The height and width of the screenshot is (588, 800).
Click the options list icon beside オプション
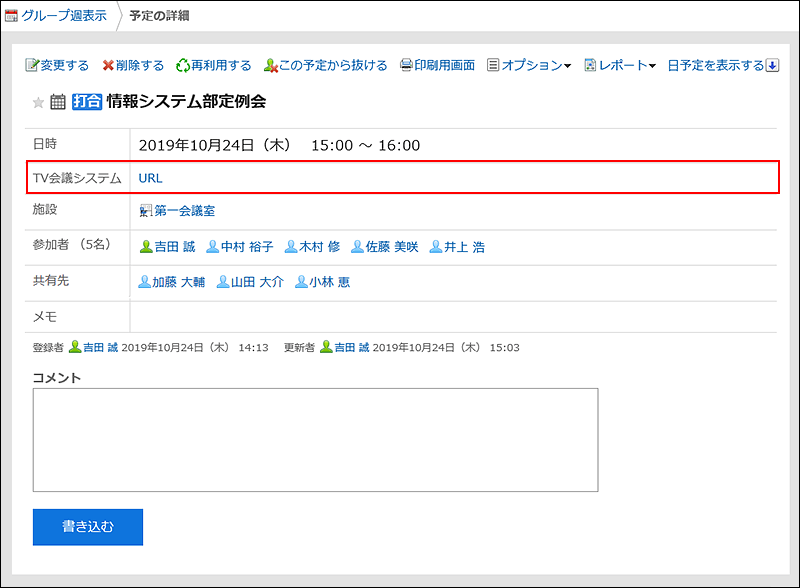point(493,65)
